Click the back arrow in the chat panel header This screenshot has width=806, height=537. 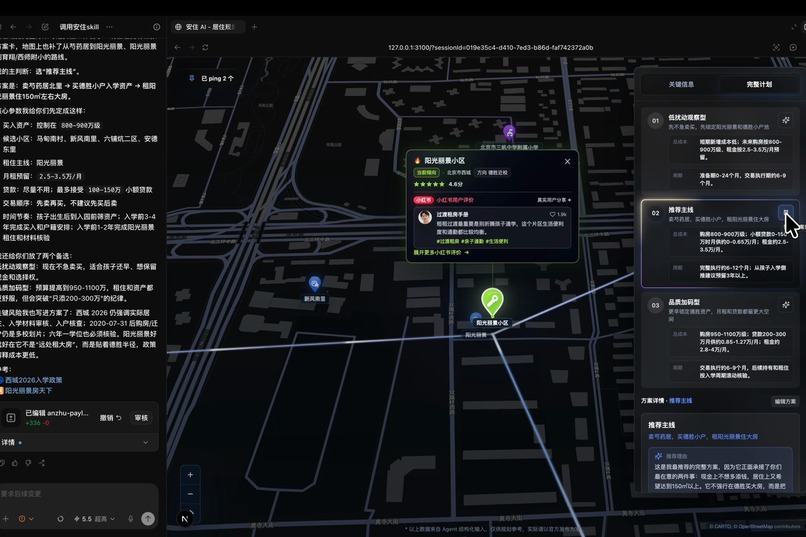[x=13, y=27]
